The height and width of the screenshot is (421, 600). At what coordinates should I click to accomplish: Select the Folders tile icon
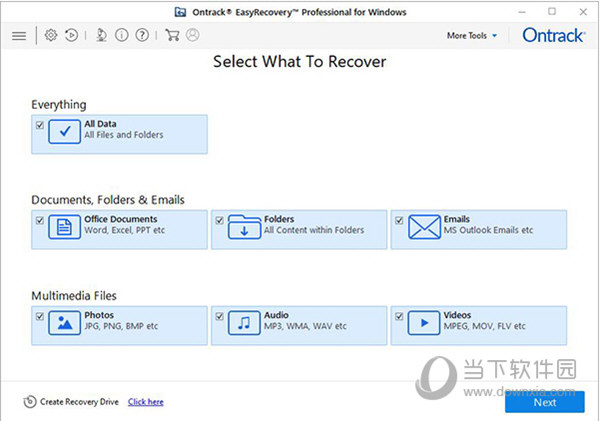tap(244, 227)
